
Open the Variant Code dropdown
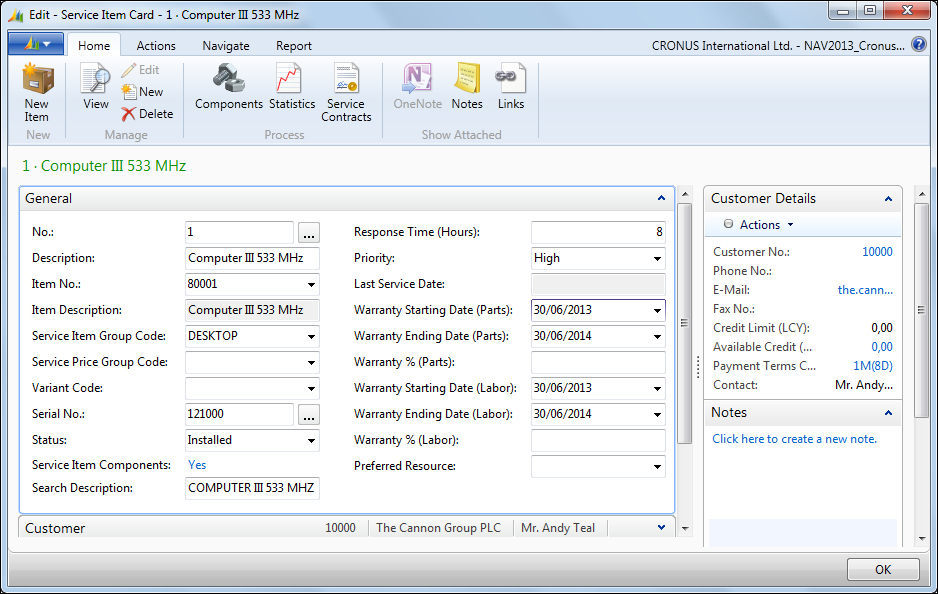click(311, 389)
